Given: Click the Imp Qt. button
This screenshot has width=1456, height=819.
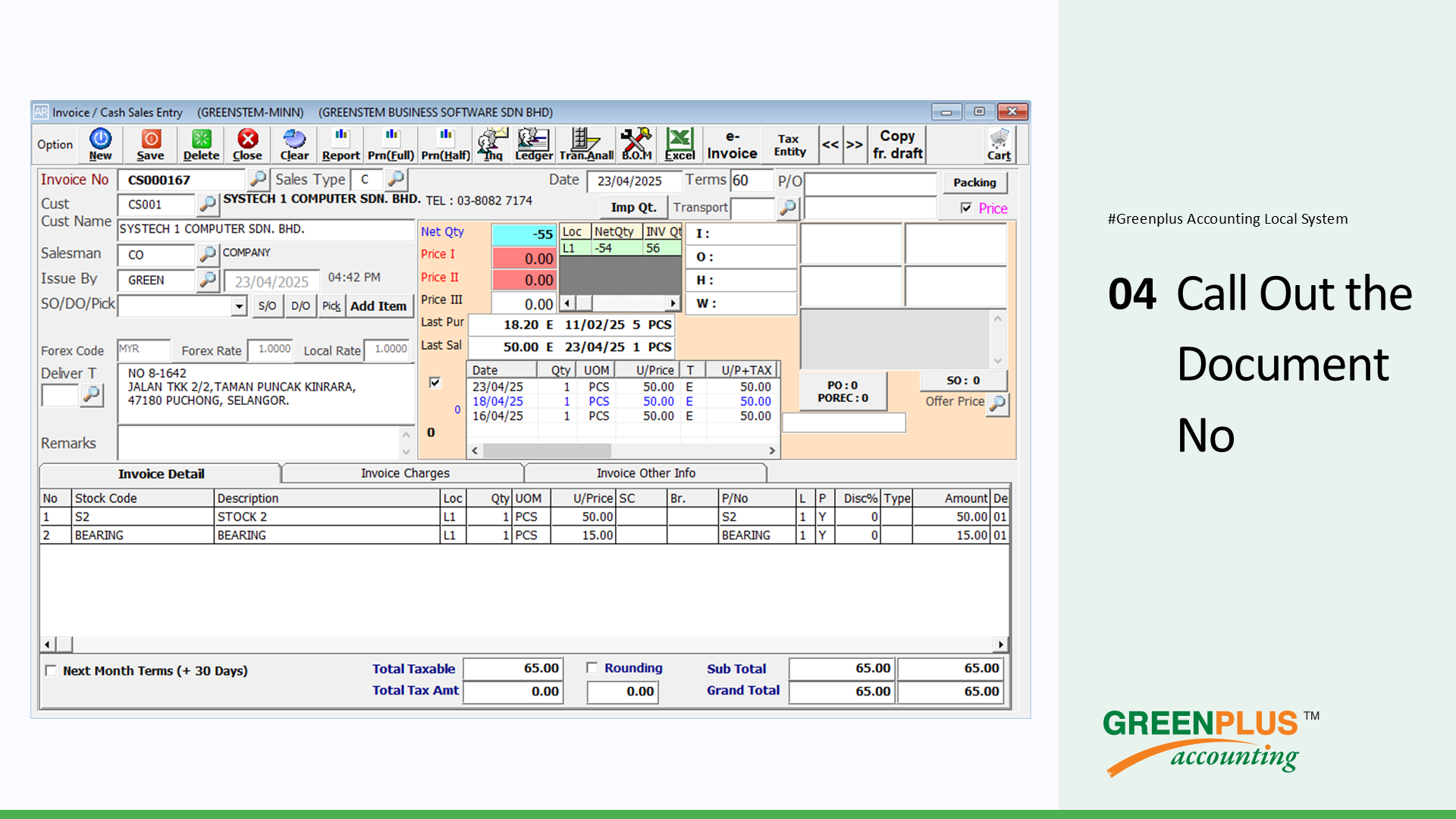Looking at the screenshot, I should (x=633, y=207).
